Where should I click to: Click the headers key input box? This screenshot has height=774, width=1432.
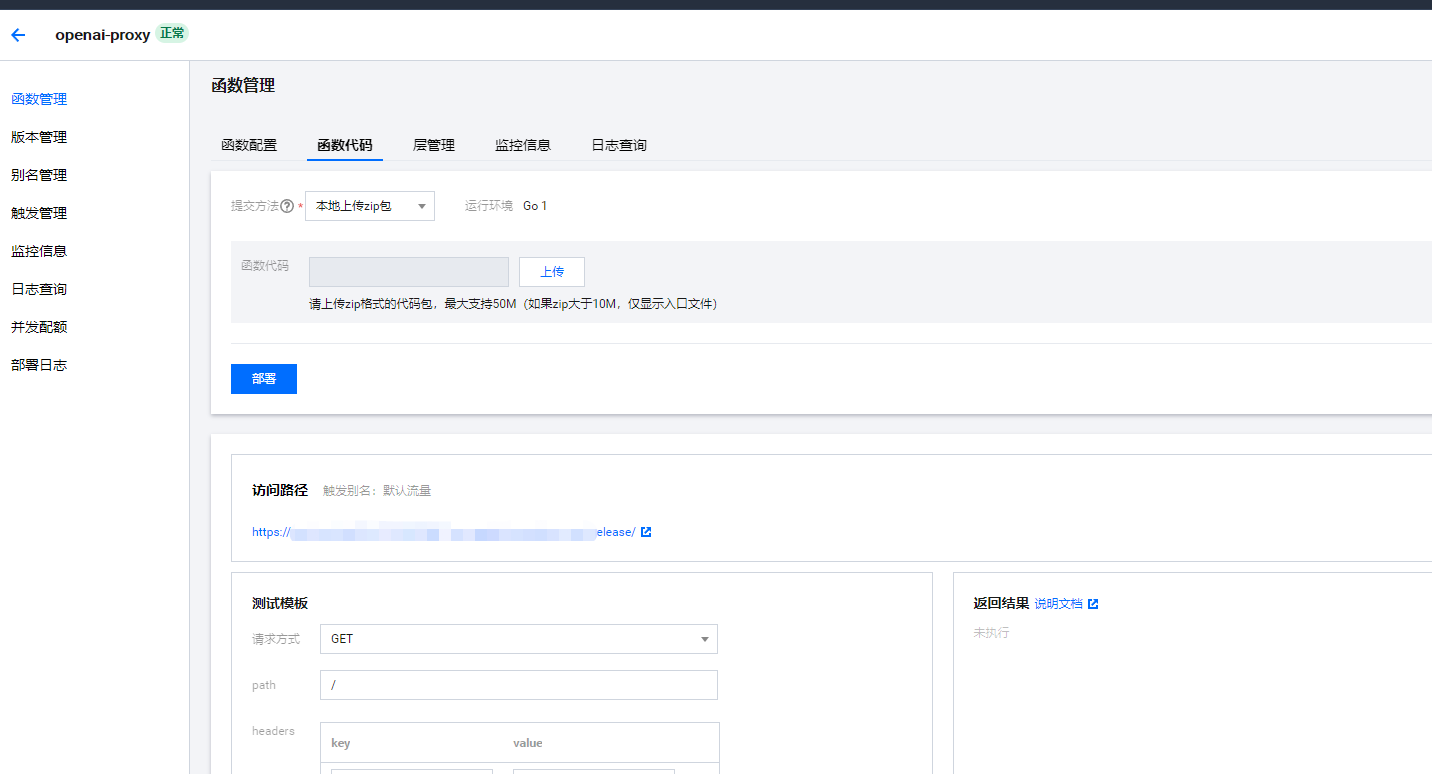pos(412,771)
